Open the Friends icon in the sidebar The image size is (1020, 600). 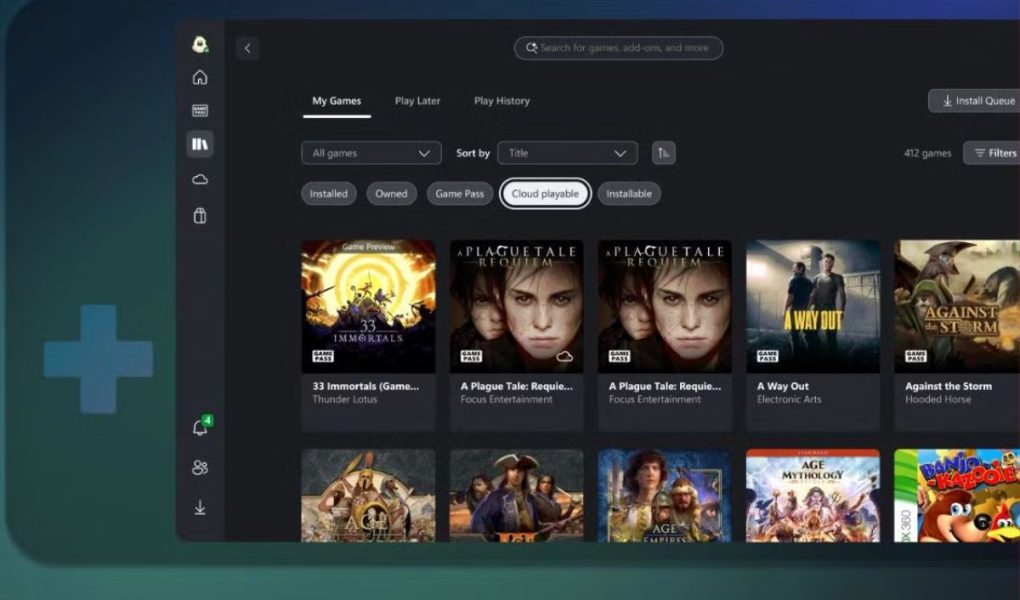pos(200,468)
